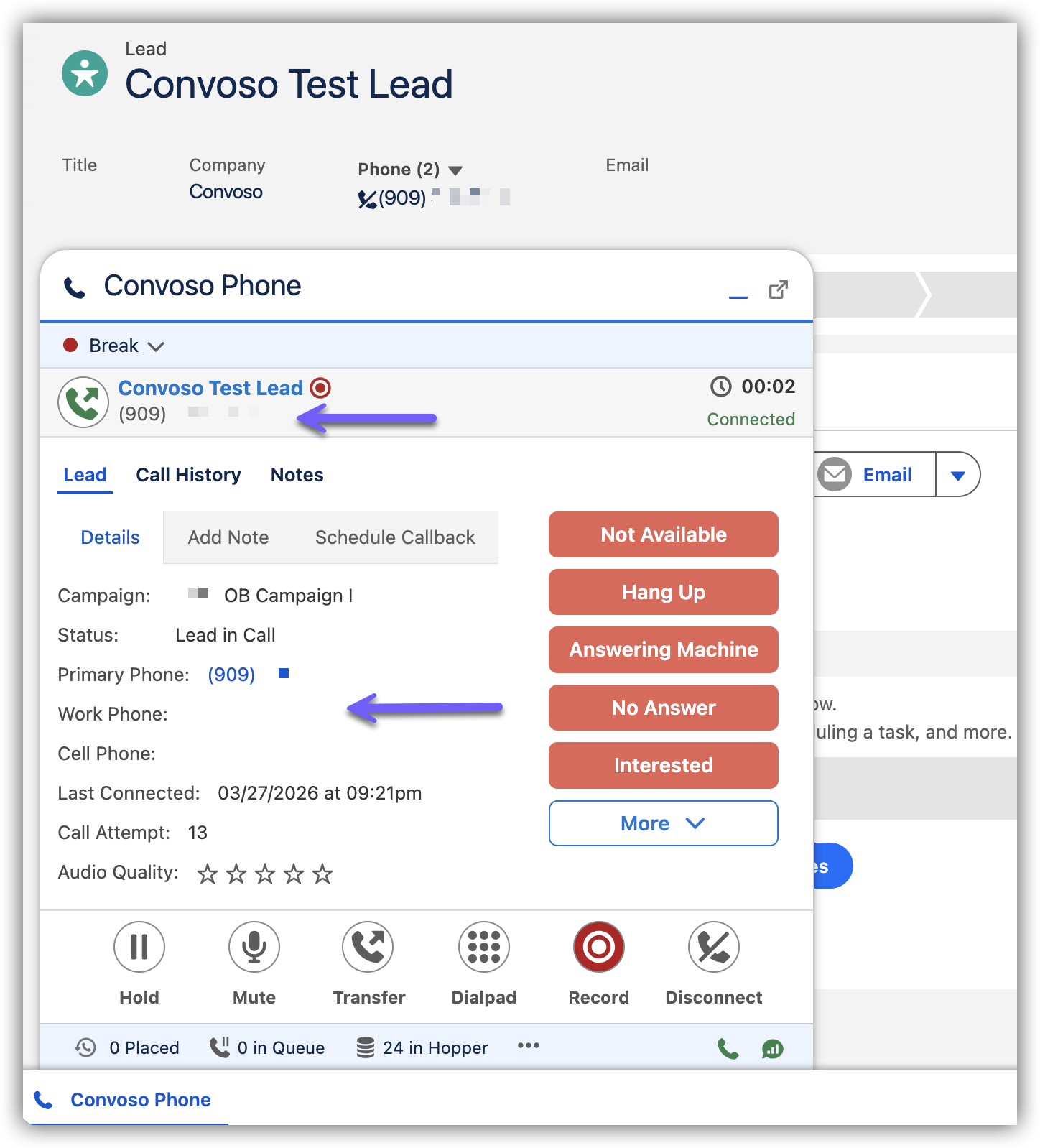Toggle call recording with Record button

pyautogui.click(x=598, y=947)
